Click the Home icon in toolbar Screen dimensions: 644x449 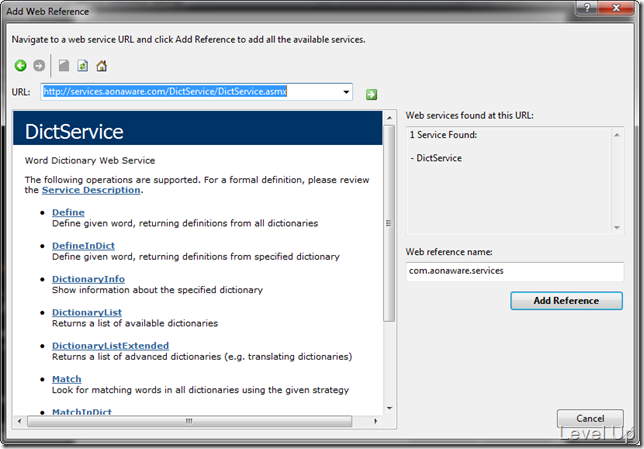click(x=101, y=66)
